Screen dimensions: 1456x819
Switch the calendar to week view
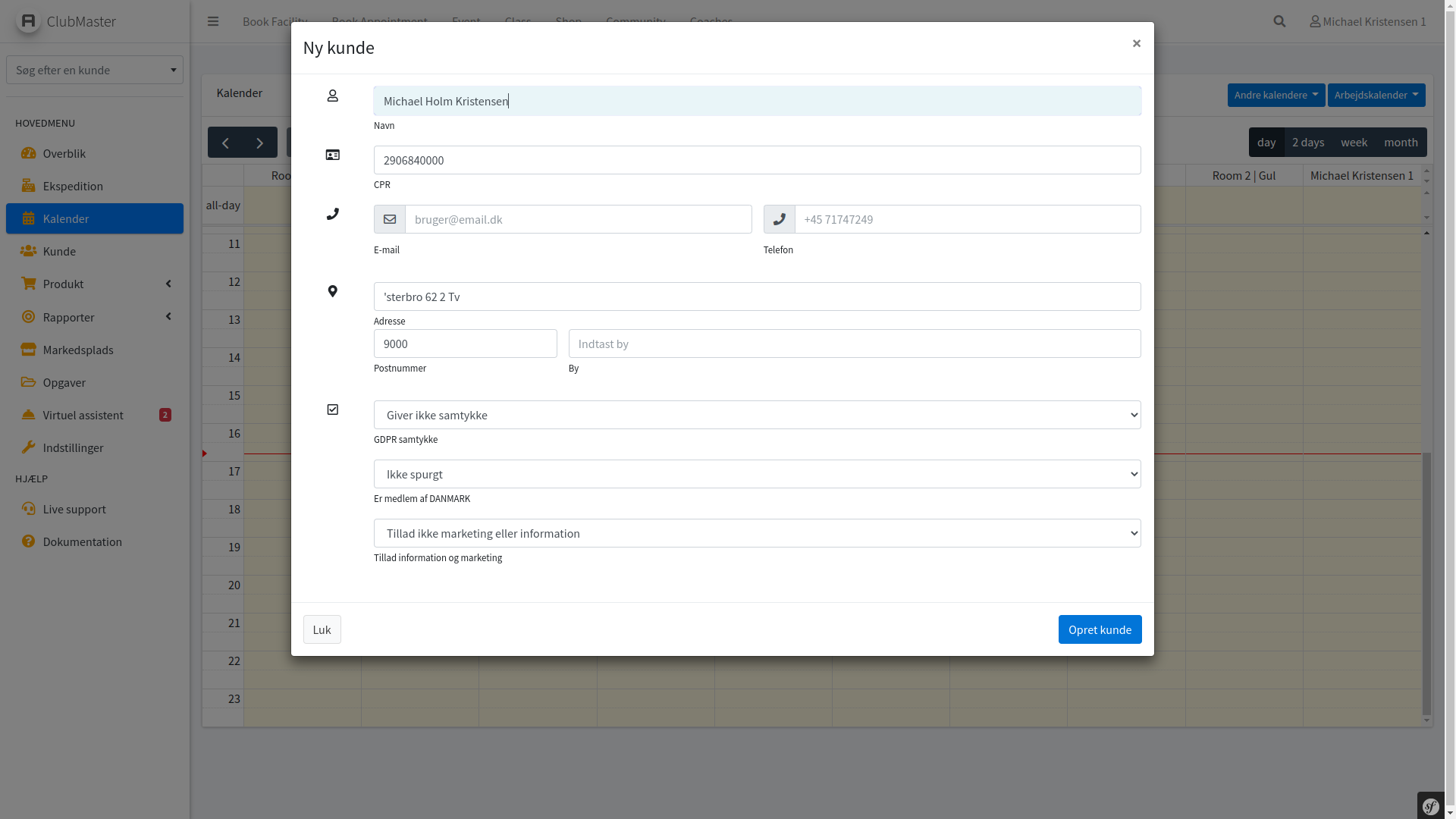click(x=1354, y=143)
